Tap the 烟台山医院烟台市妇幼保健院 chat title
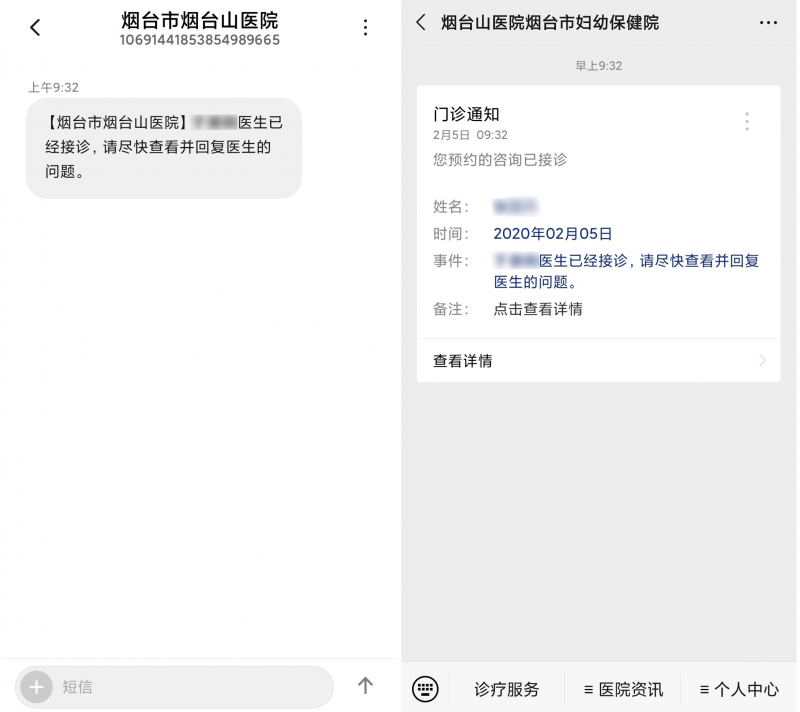 [550, 22]
